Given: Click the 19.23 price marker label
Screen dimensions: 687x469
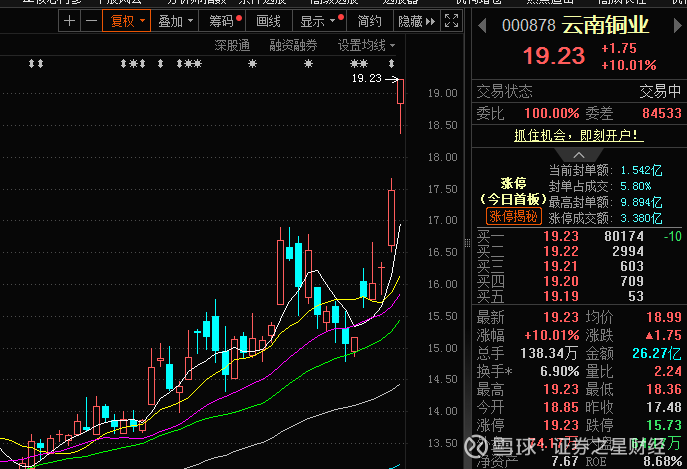Looking at the screenshot, I should (367, 78).
